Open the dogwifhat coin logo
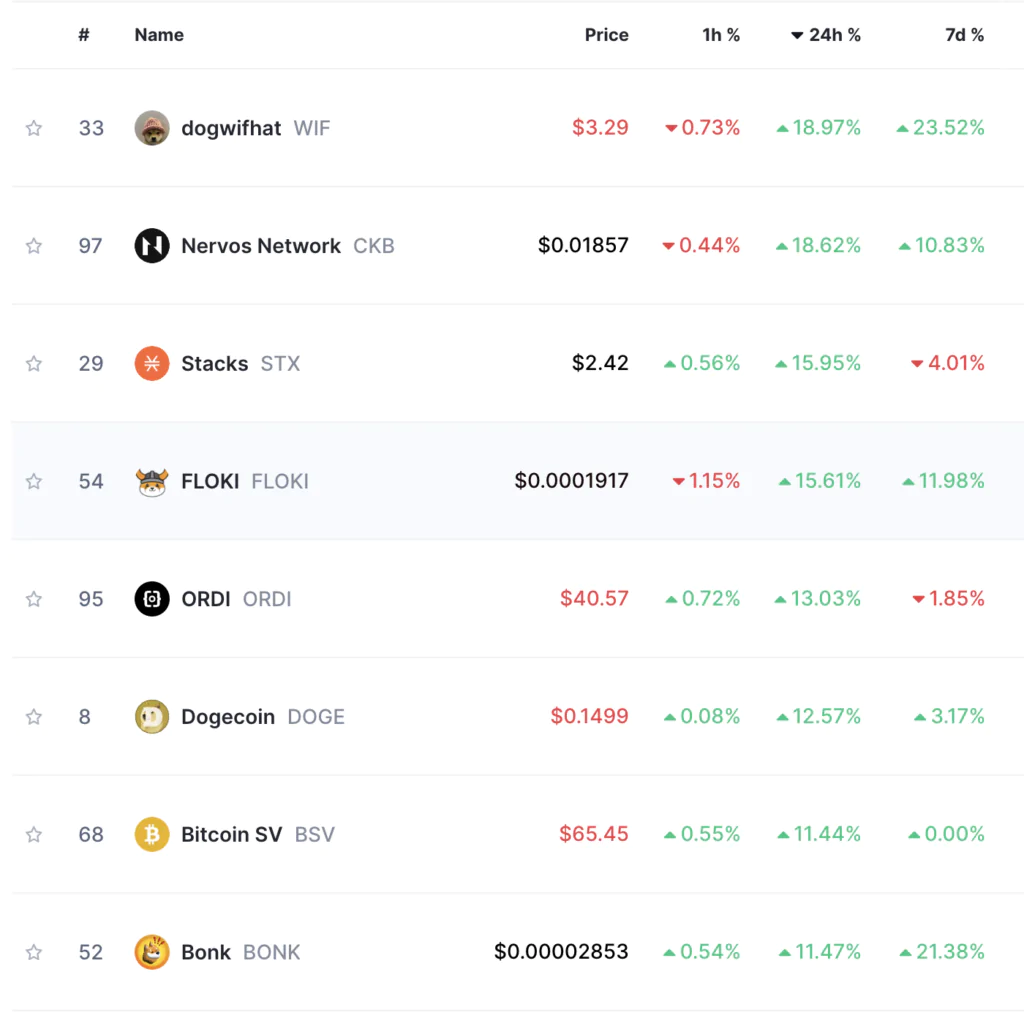The image size is (1024, 1015). coord(152,128)
